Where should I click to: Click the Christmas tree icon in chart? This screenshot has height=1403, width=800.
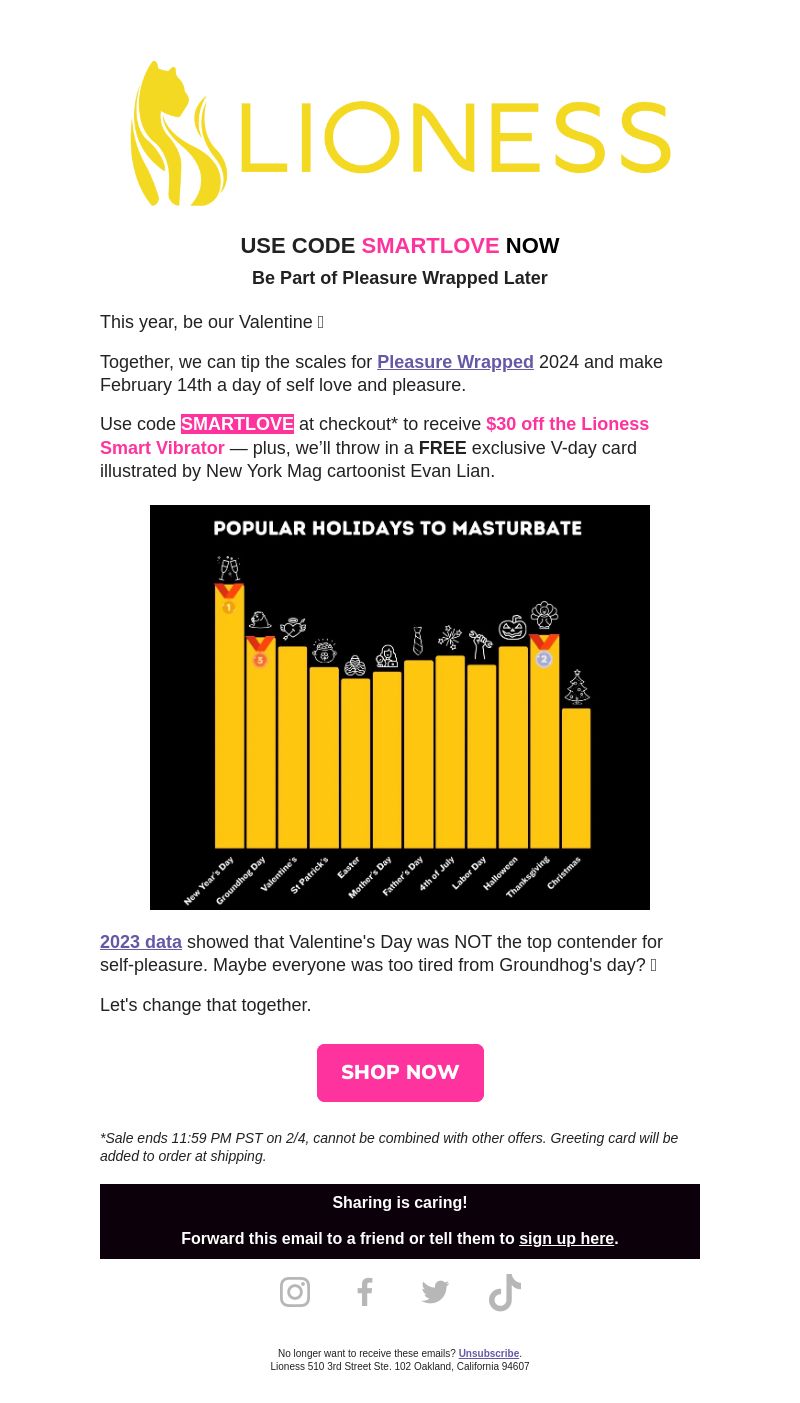[577, 687]
